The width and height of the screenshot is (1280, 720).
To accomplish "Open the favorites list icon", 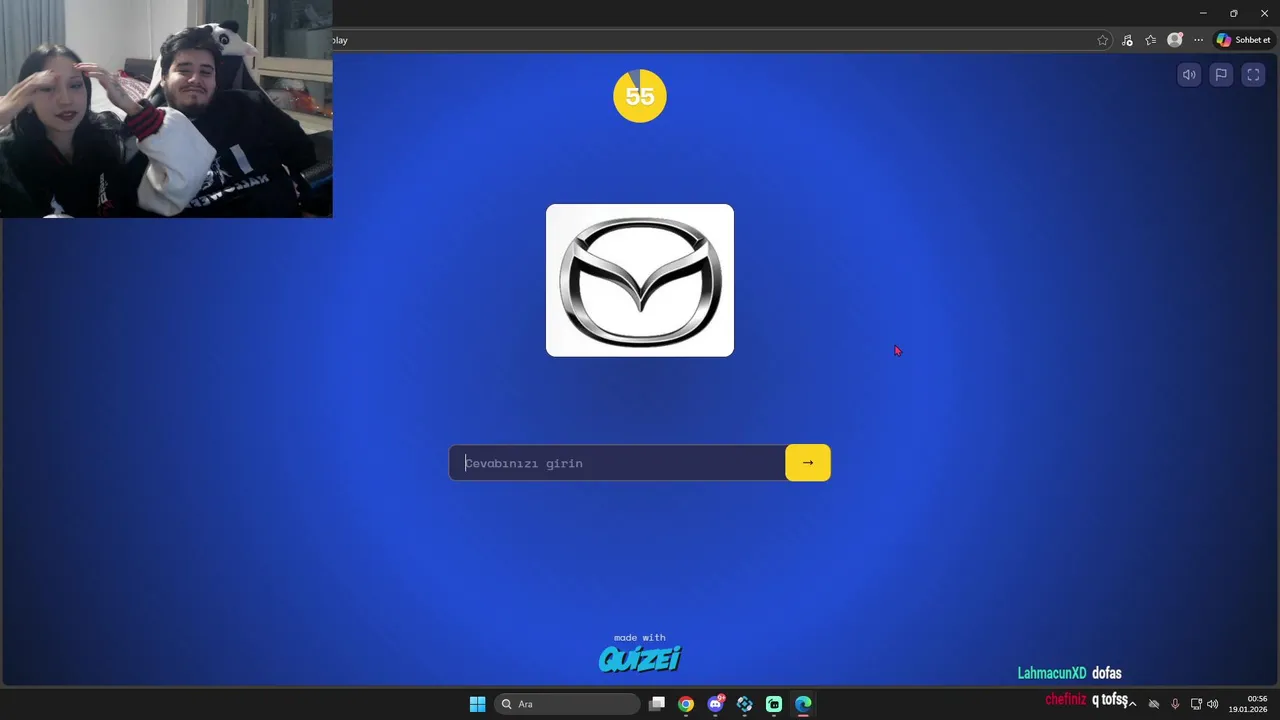I will (x=1151, y=40).
